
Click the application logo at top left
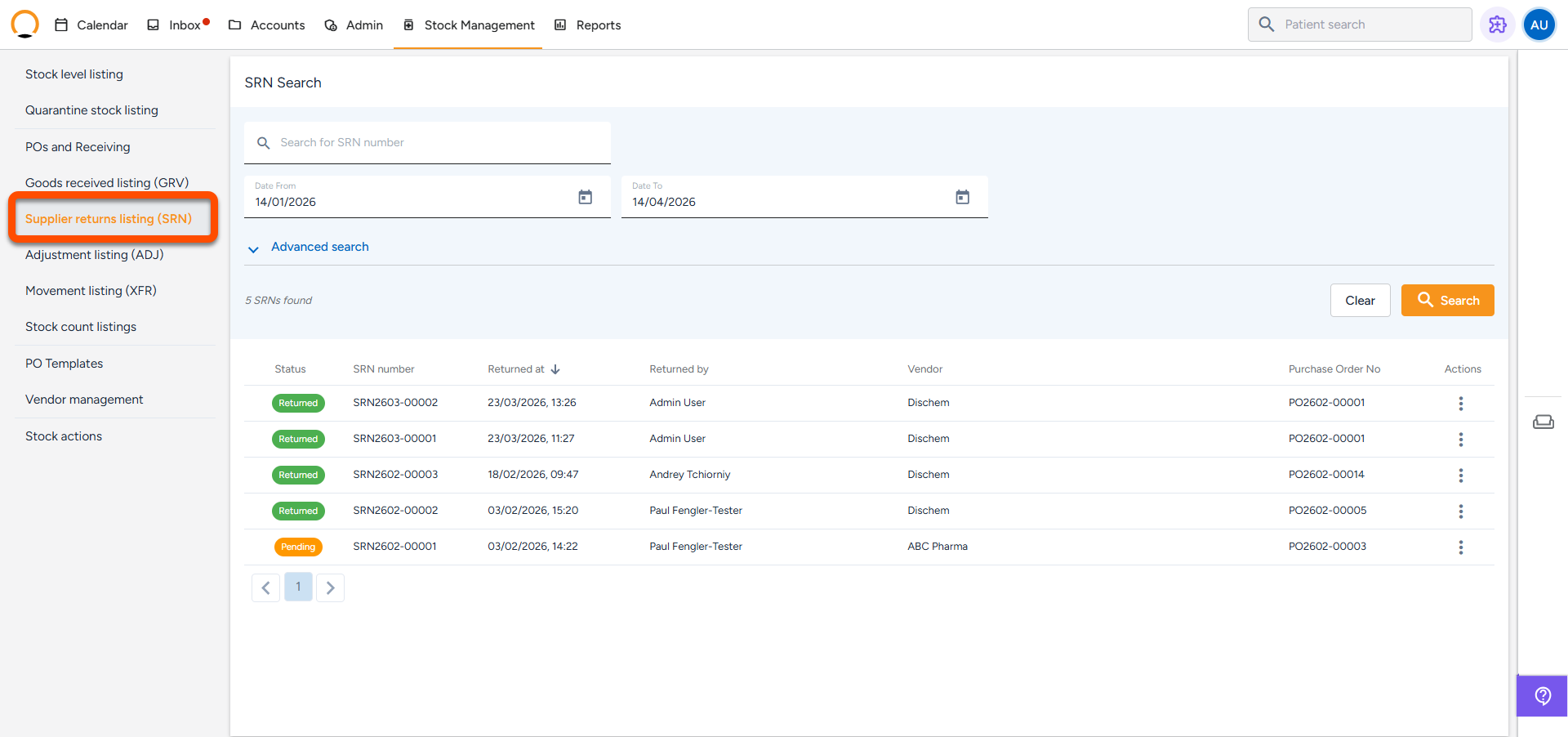25,25
